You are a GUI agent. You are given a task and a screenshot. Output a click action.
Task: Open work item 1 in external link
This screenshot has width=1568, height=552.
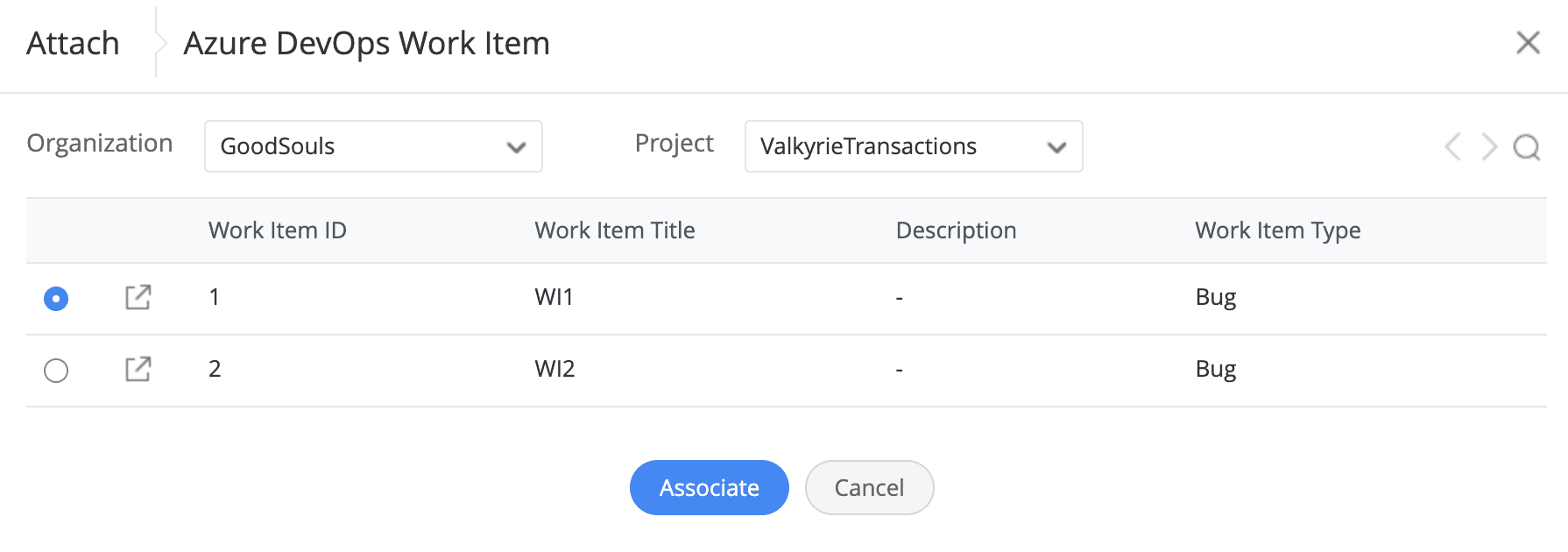pyautogui.click(x=138, y=298)
